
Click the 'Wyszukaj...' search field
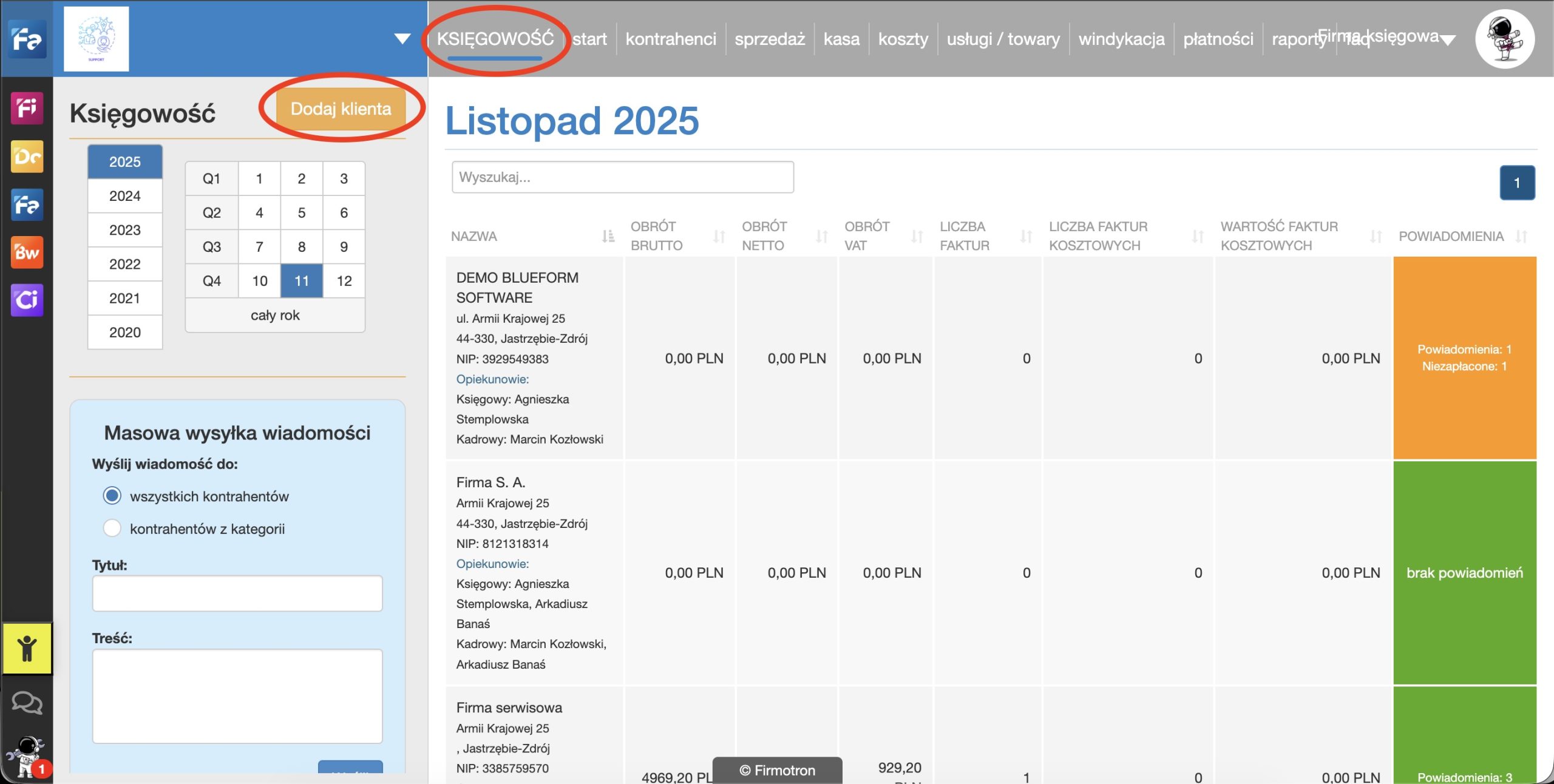click(622, 177)
